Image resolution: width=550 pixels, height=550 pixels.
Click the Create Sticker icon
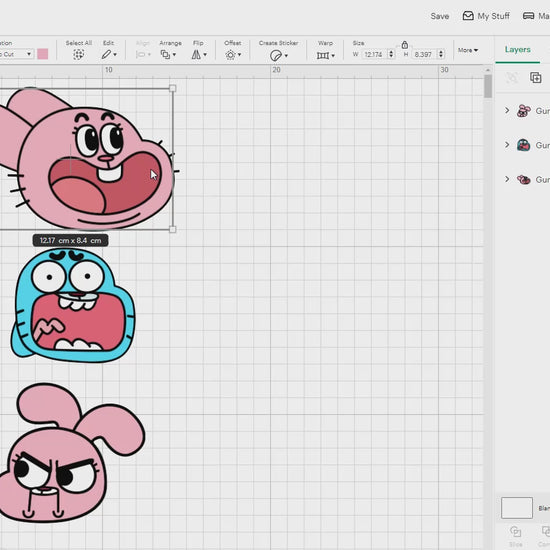tap(276, 55)
